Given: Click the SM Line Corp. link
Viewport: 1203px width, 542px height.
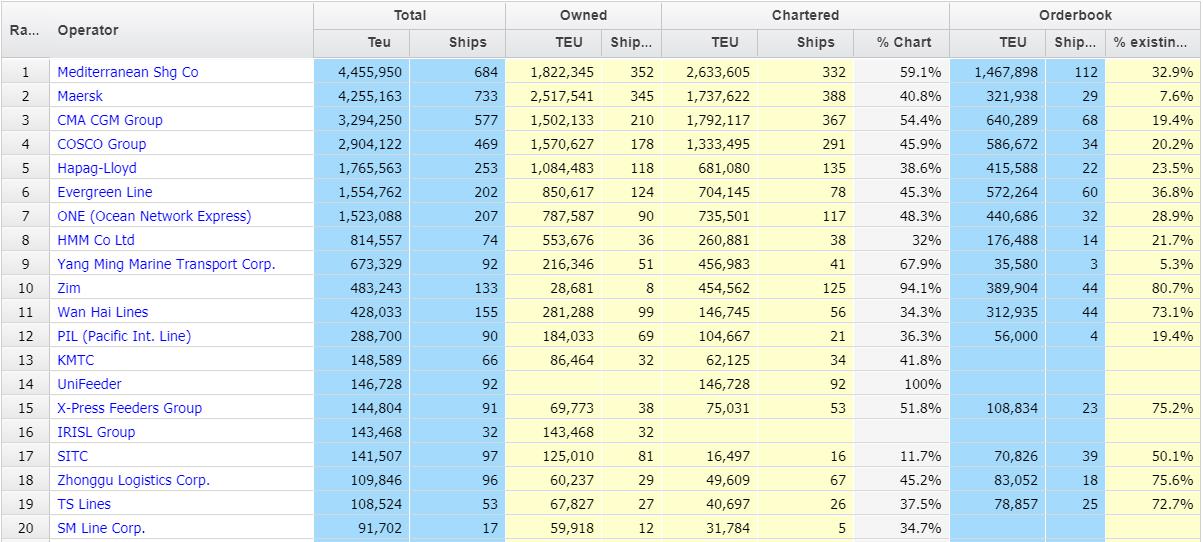Looking at the screenshot, I should tap(101, 528).
